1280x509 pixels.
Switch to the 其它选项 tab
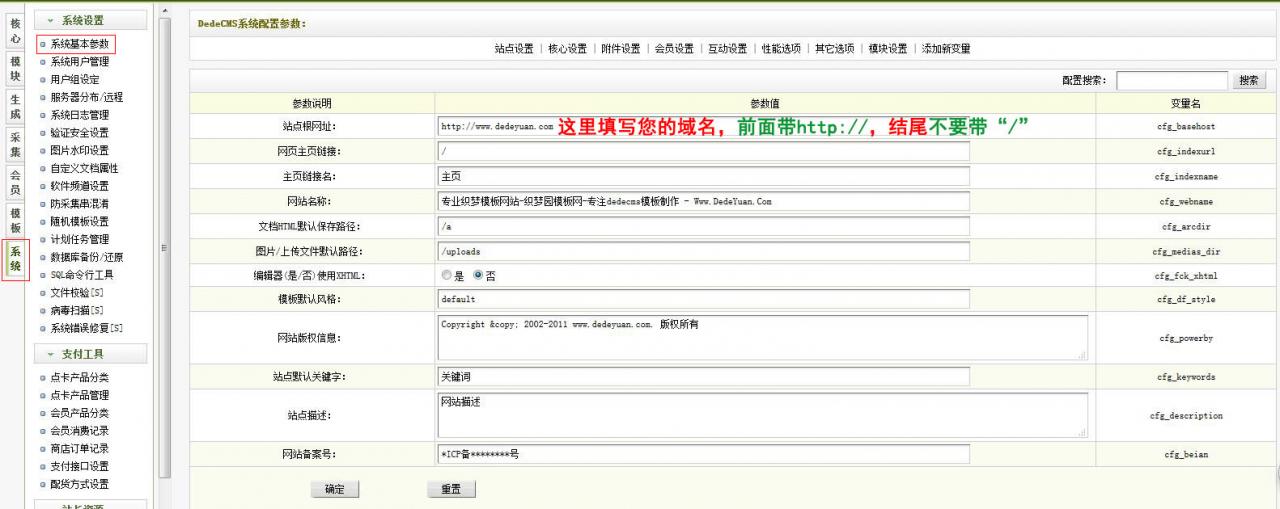coord(834,49)
